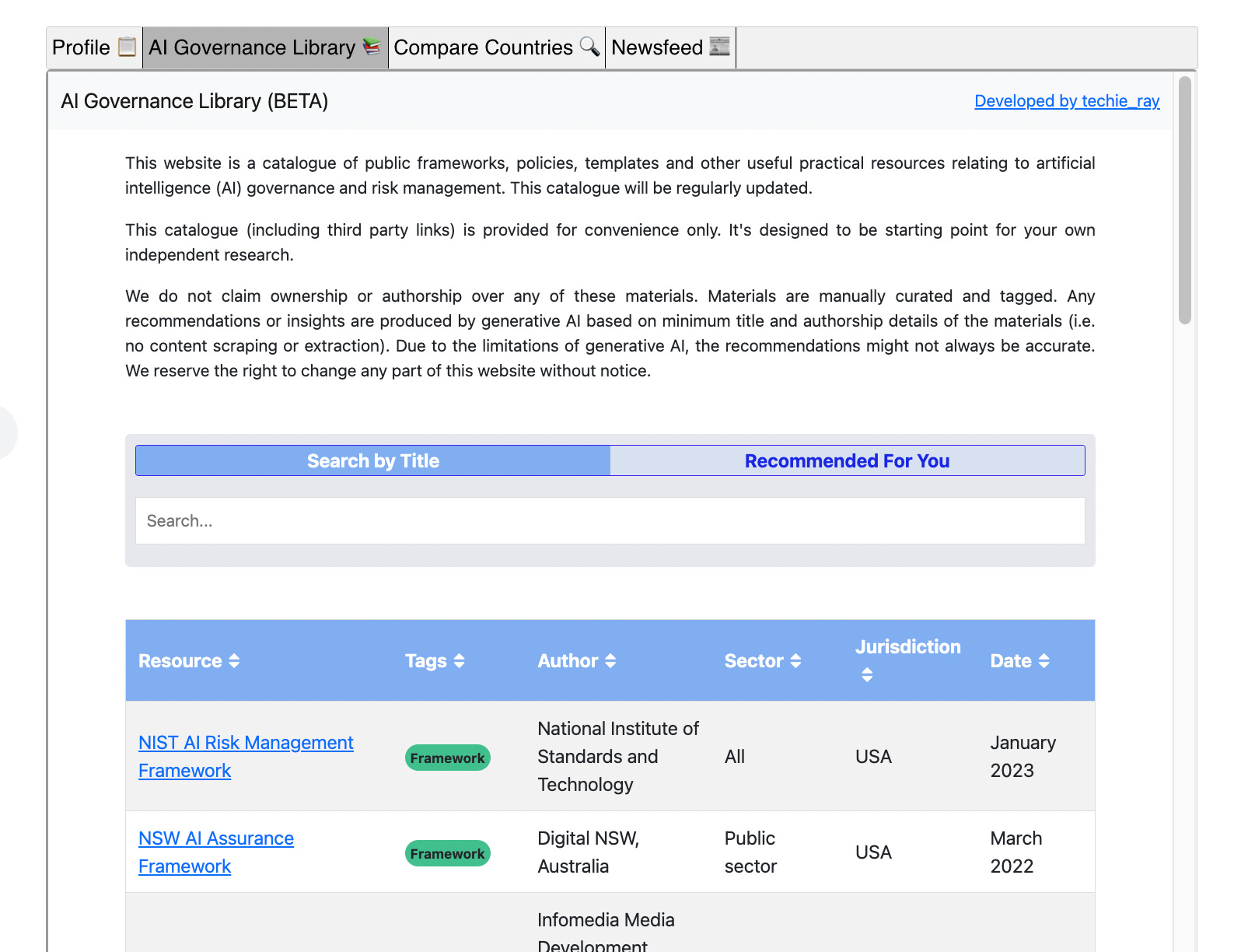Switch to Recommended For You mode

click(848, 460)
